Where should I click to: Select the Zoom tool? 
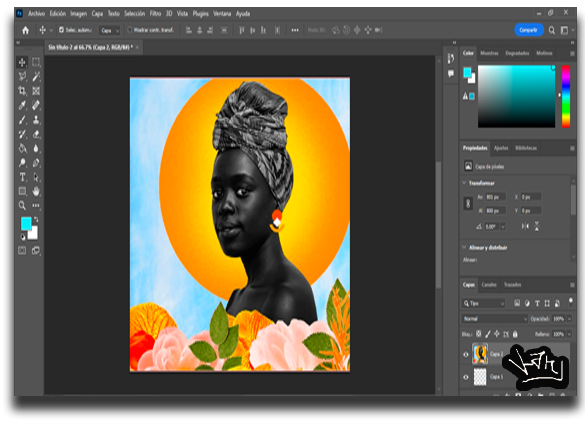pyautogui.click(x=22, y=206)
